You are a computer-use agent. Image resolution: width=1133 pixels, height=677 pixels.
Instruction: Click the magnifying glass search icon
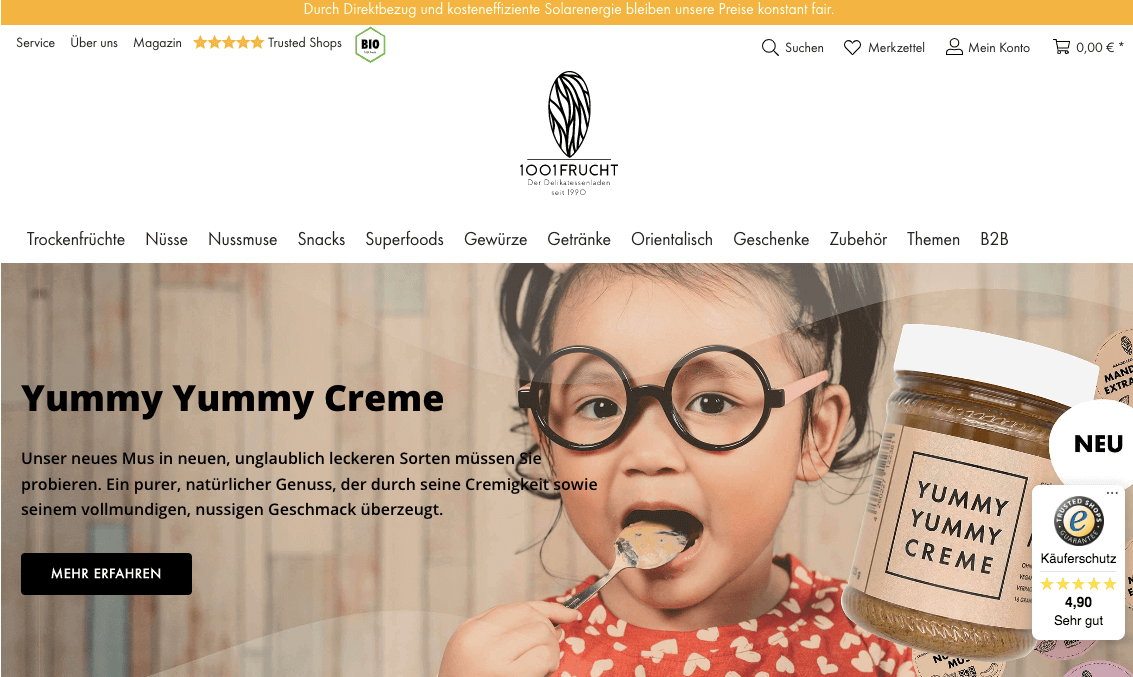pos(770,48)
